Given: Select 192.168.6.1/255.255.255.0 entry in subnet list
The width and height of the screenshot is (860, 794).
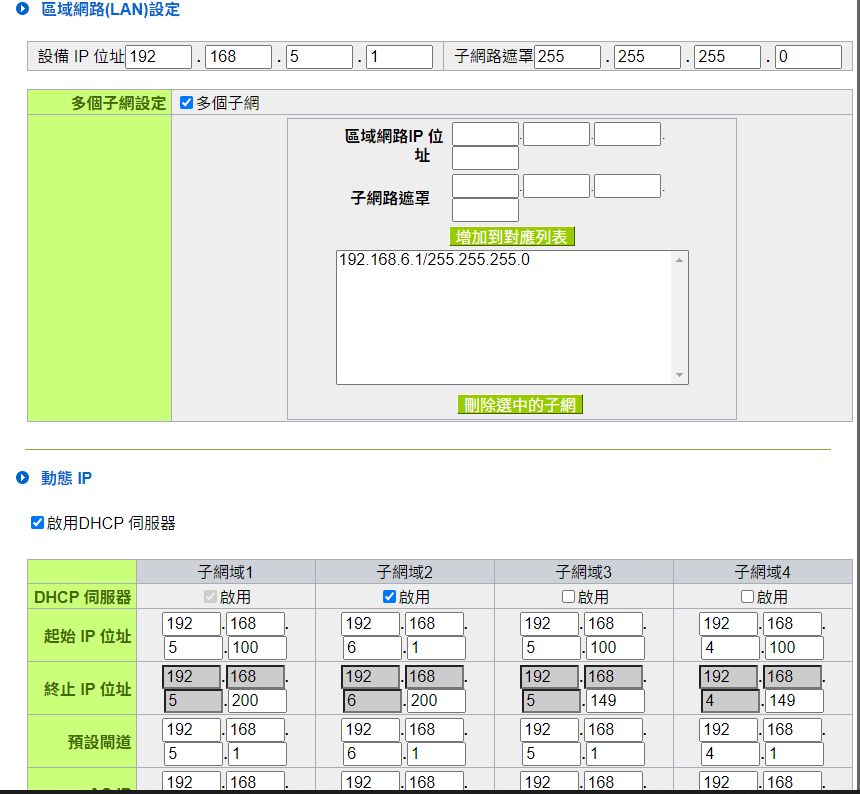Looking at the screenshot, I should [434, 260].
